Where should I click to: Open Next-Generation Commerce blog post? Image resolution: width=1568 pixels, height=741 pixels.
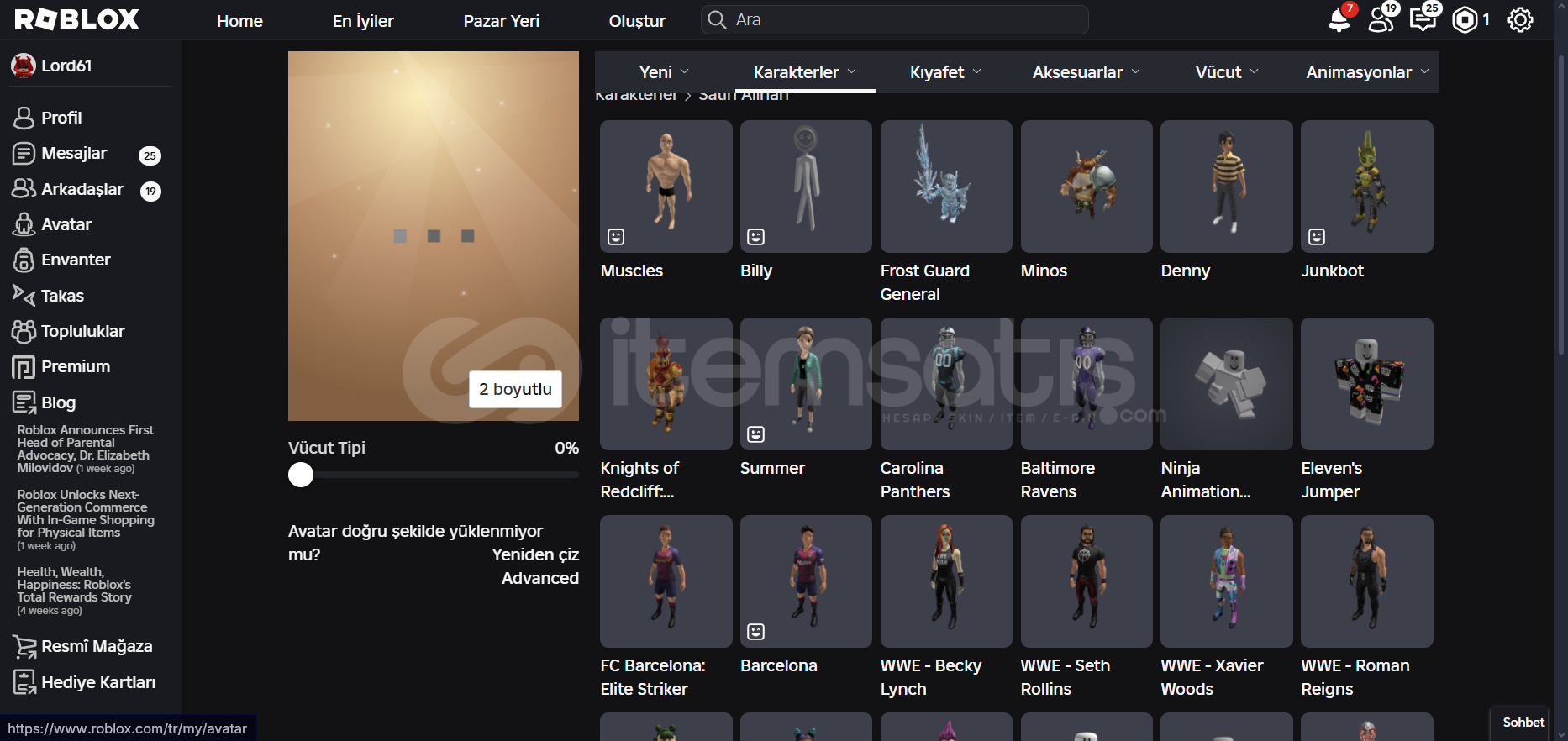tap(86, 519)
